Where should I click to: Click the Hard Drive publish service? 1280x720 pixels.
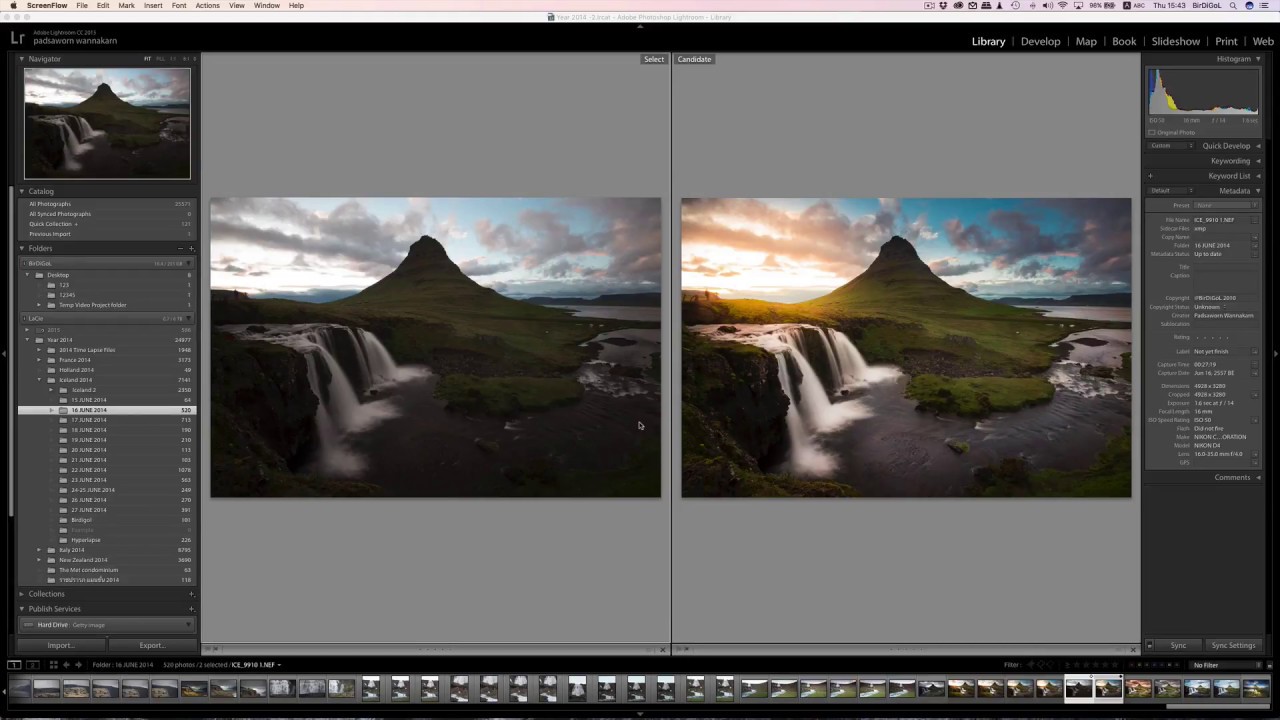tap(106, 625)
